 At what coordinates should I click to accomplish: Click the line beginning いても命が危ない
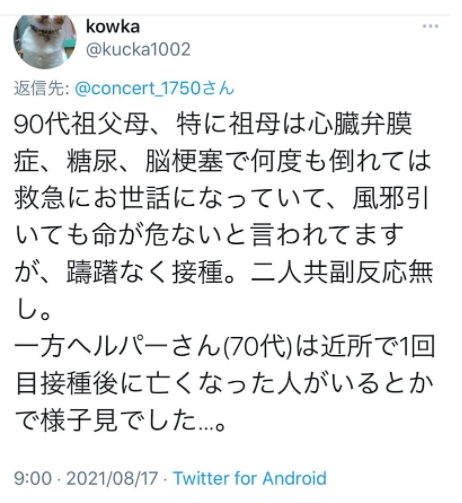point(209,235)
